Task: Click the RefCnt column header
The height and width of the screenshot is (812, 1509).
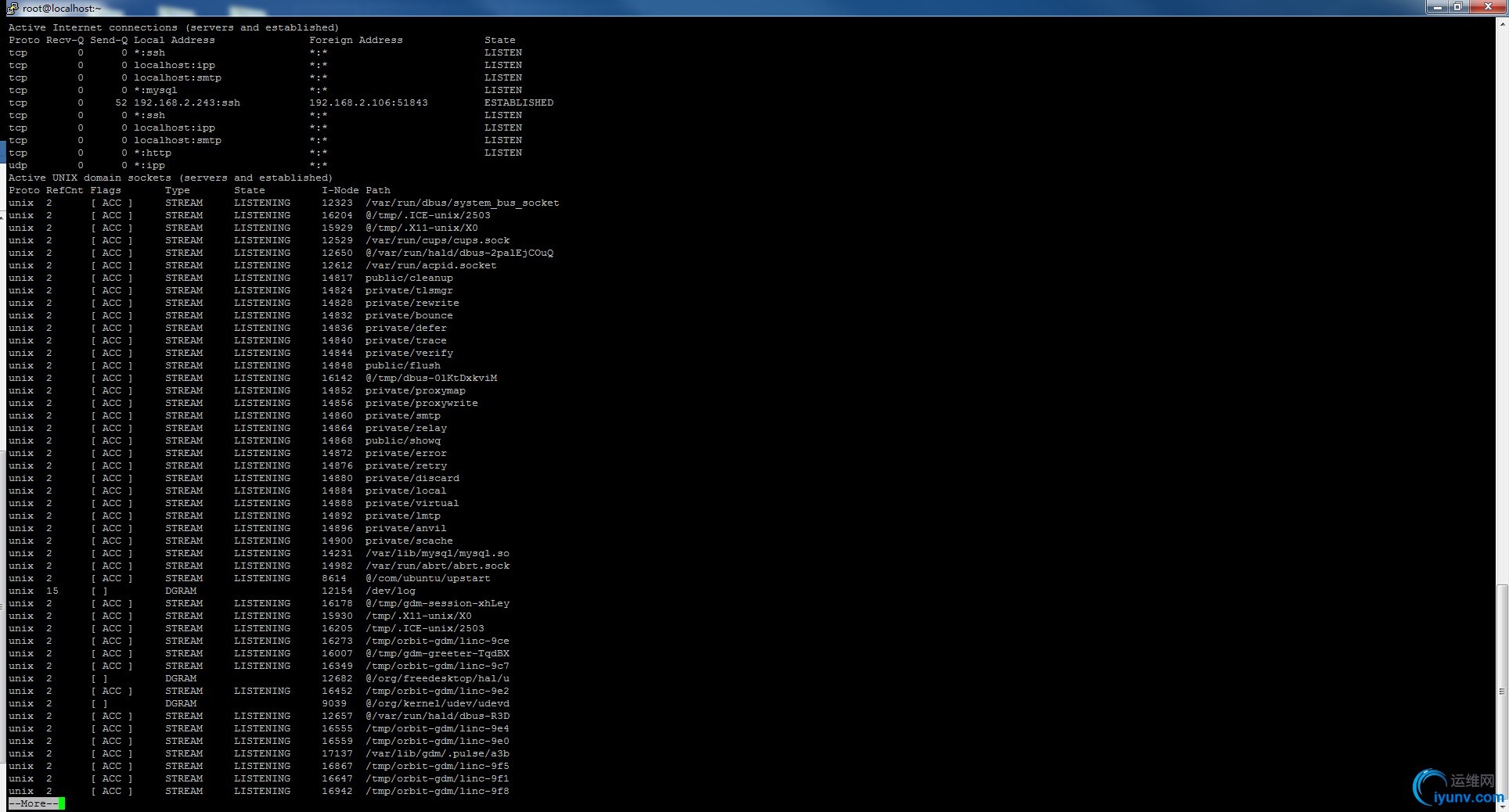Action: 65,190
